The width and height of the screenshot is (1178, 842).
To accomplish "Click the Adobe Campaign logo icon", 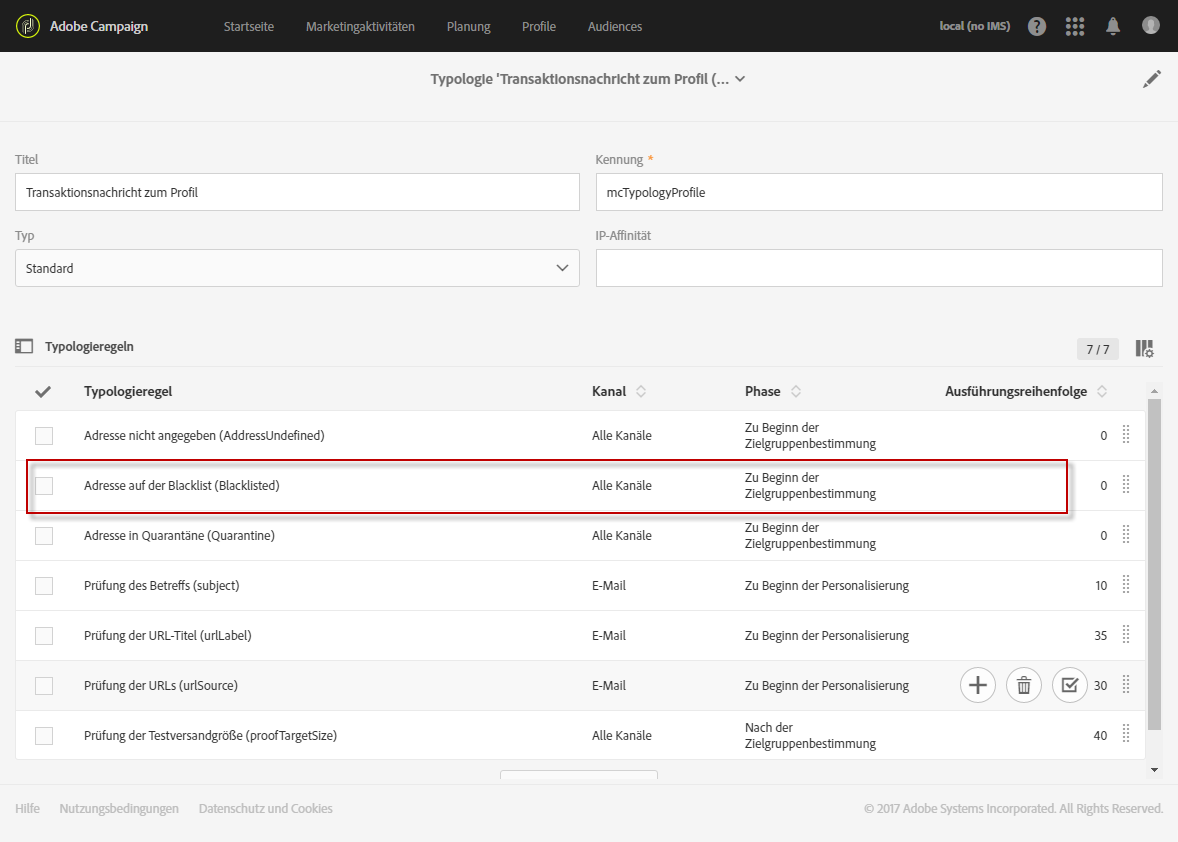I will click(28, 26).
